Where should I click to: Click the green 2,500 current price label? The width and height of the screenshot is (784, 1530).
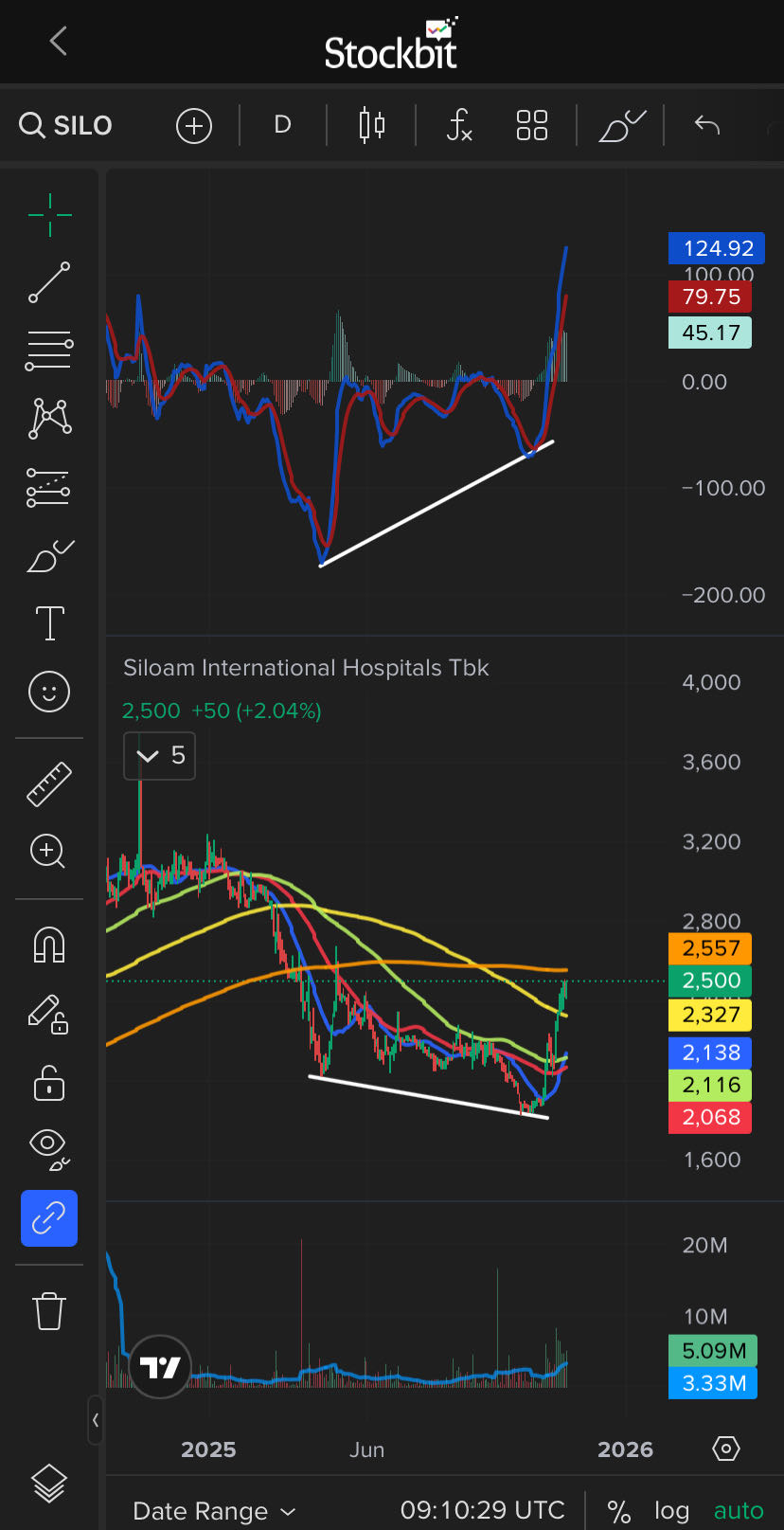click(x=710, y=981)
